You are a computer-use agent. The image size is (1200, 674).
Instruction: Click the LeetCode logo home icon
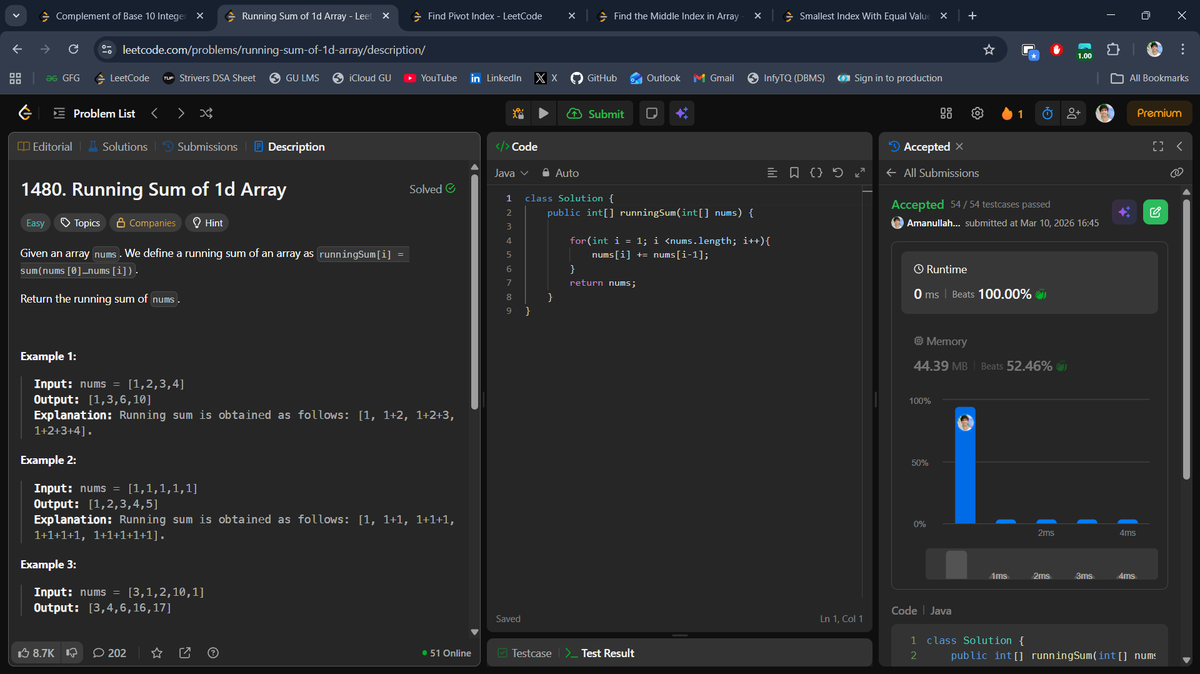coord(23,113)
